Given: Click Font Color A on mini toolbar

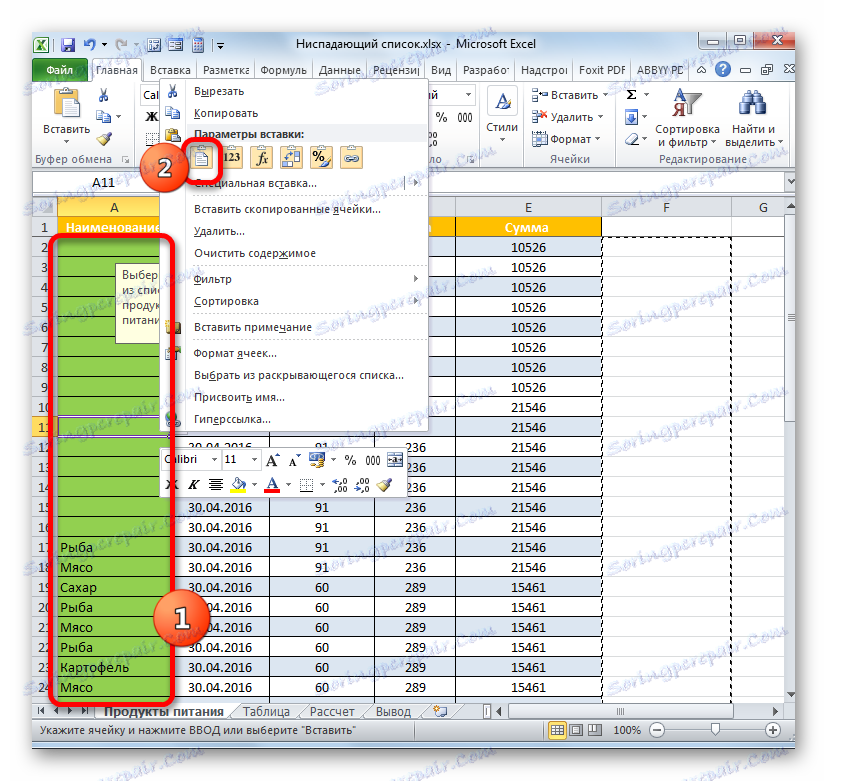Looking at the screenshot, I should point(272,485).
